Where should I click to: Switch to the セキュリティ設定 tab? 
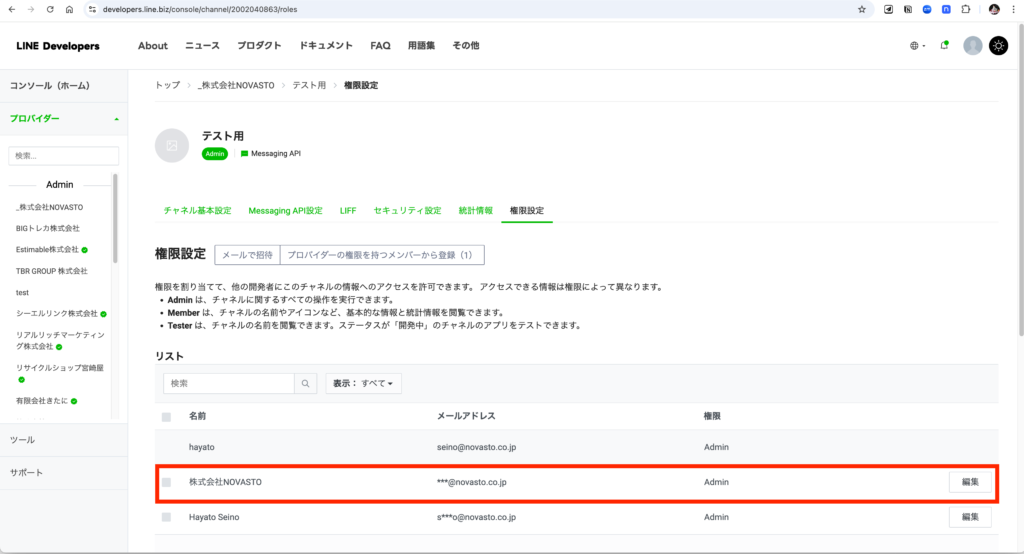[408, 210]
